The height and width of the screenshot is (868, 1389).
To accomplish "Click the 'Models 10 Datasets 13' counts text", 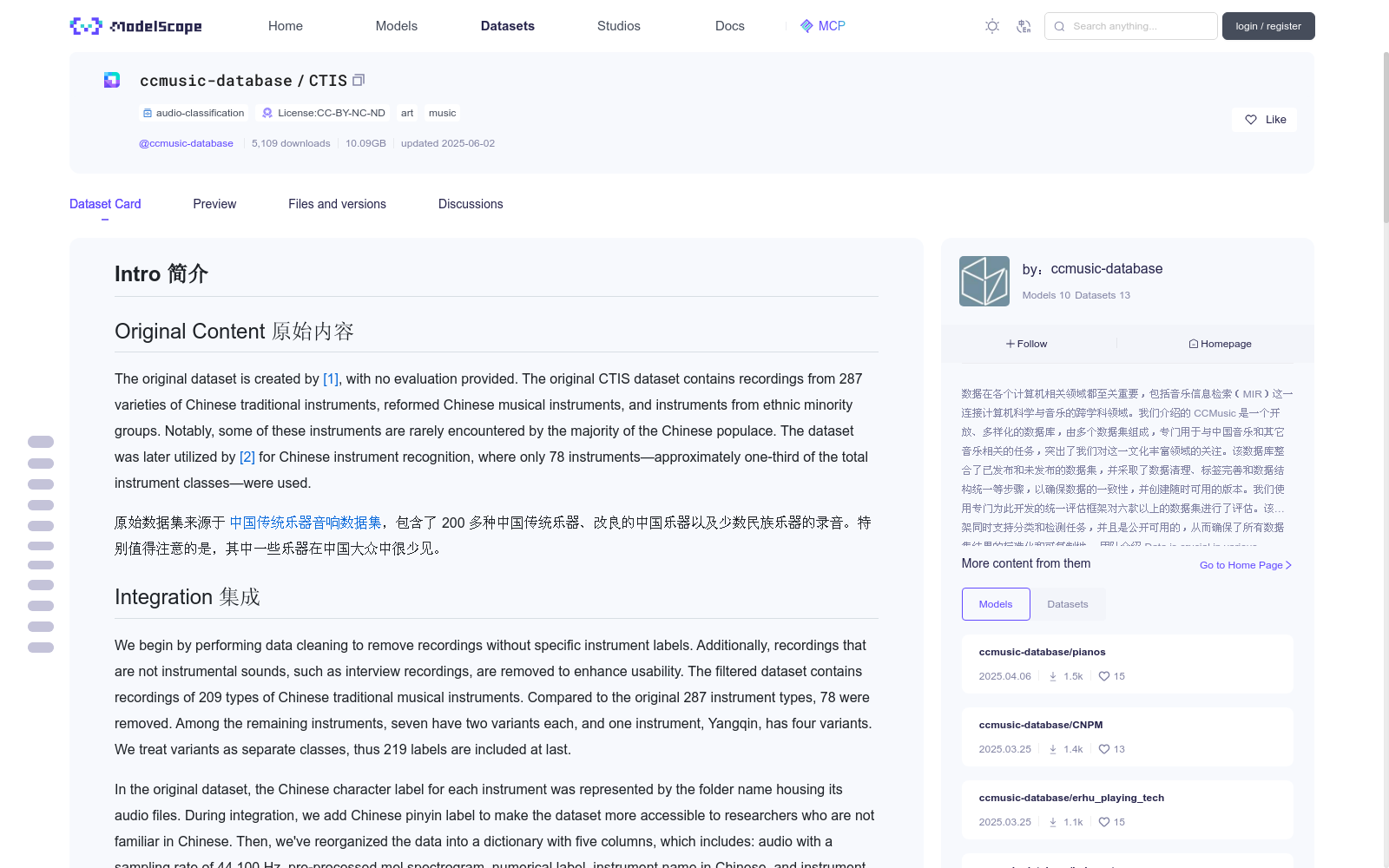I will [x=1076, y=295].
